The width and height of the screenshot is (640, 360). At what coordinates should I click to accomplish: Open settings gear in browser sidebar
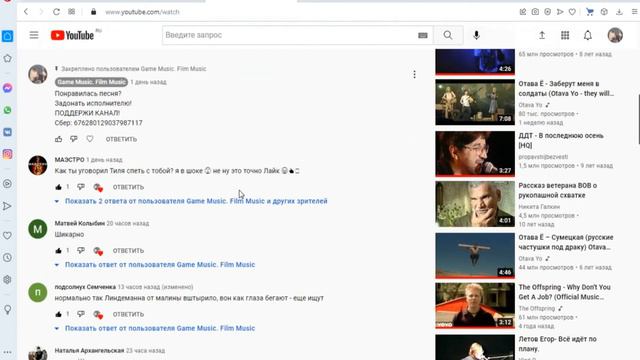point(7,280)
